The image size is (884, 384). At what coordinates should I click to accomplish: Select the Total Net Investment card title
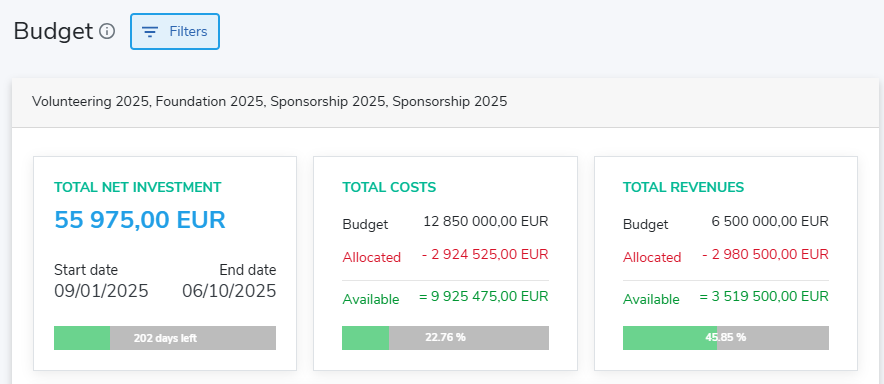[x=138, y=187]
